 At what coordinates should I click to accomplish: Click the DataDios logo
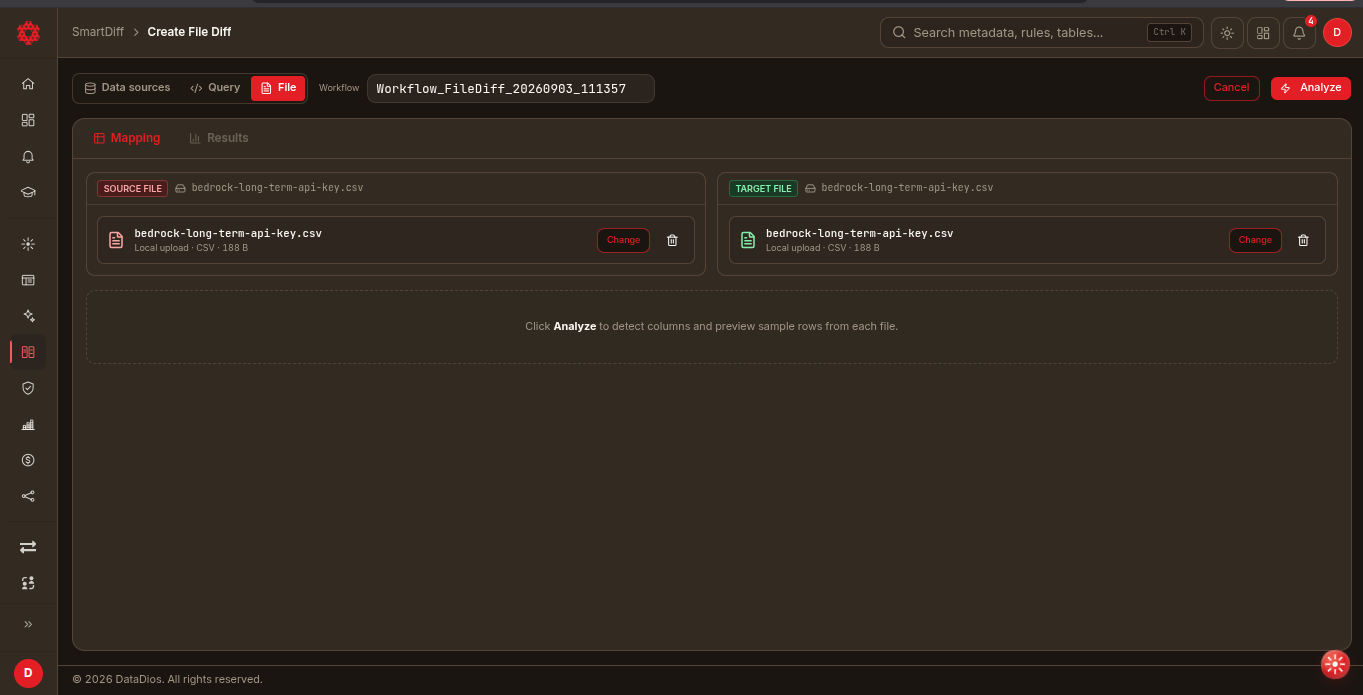click(x=28, y=33)
